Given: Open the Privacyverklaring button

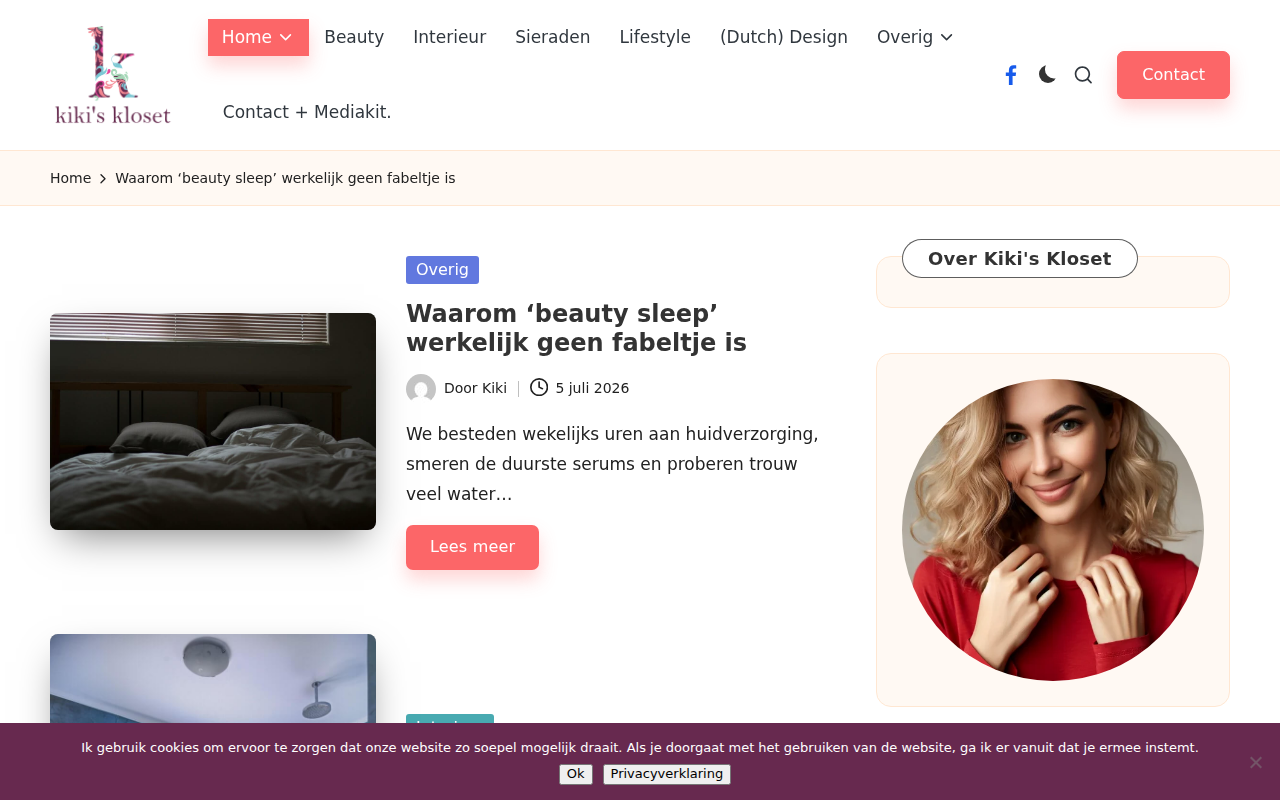Looking at the screenshot, I should point(667,774).
